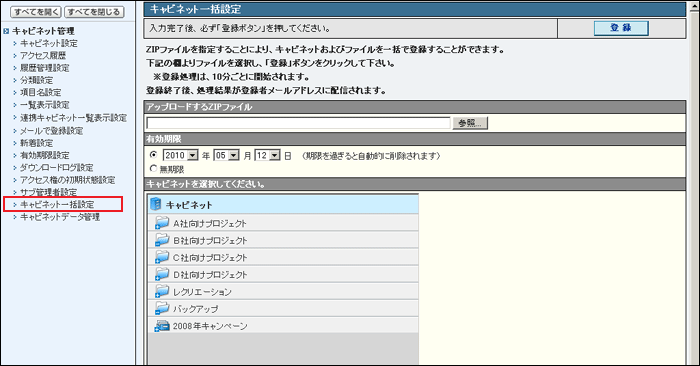The height and width of the screenshot is (366, 700).
Task: Select the date expiry radio button
Action: pyautogui.click(x=154, y=155)
